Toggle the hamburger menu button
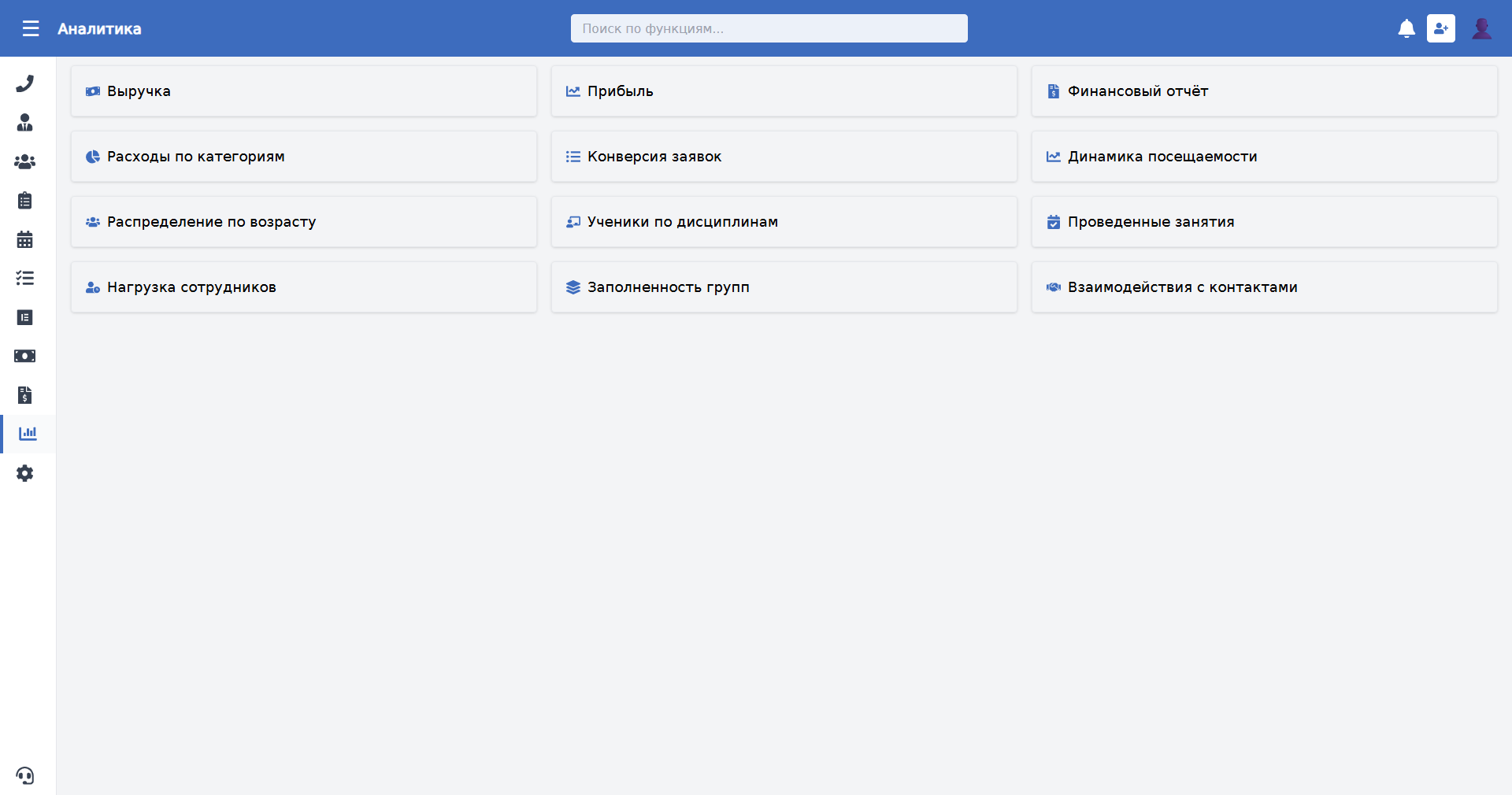This screenshot has height=795, width=1512. (31, 28)
